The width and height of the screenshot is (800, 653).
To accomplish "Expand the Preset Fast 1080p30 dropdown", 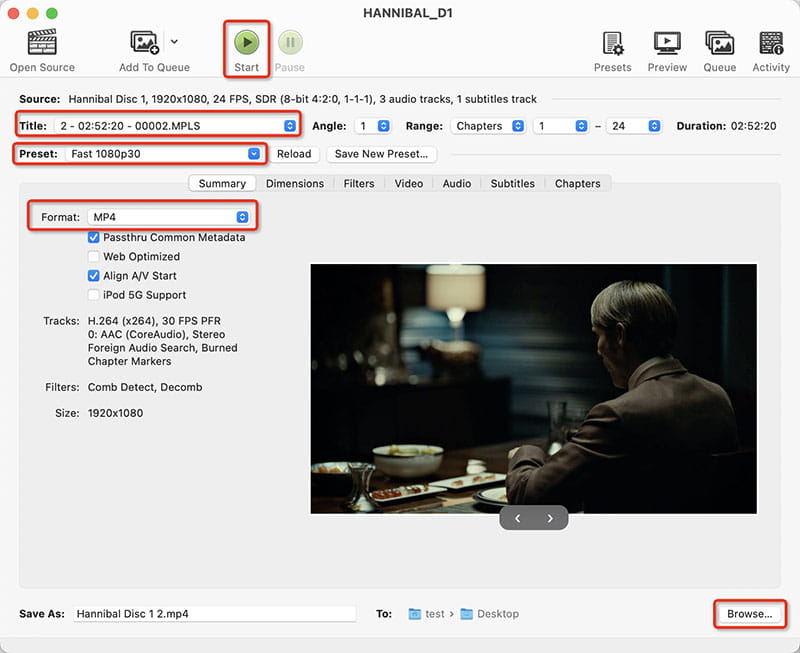I will click(164, 154).
